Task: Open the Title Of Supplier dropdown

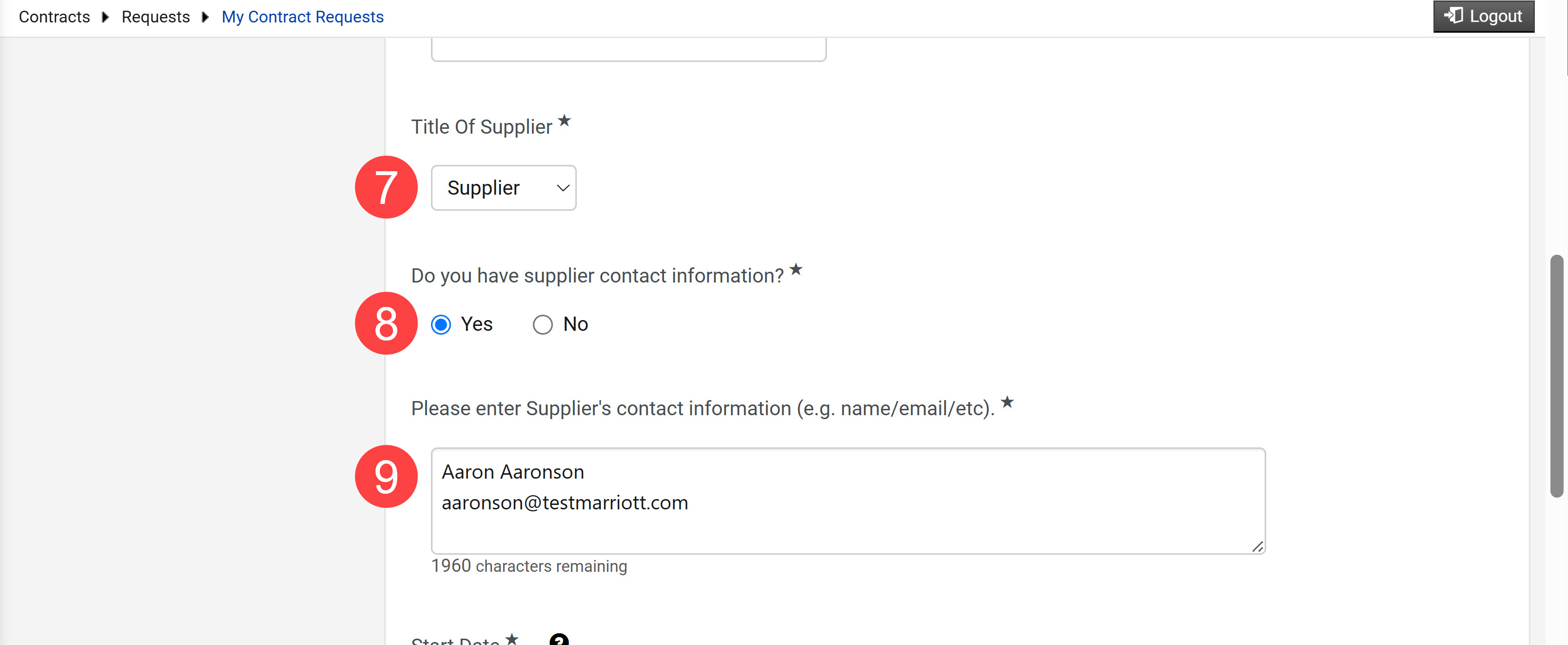Action: (503, 187)
